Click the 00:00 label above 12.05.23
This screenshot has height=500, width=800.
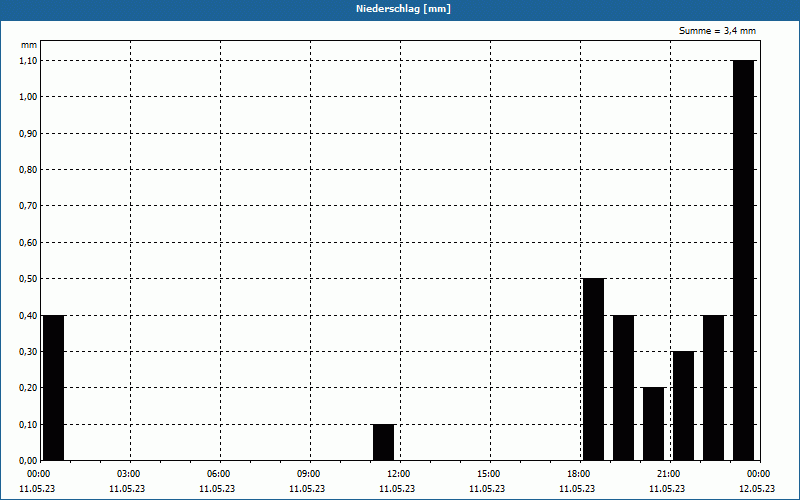[759, 474]
